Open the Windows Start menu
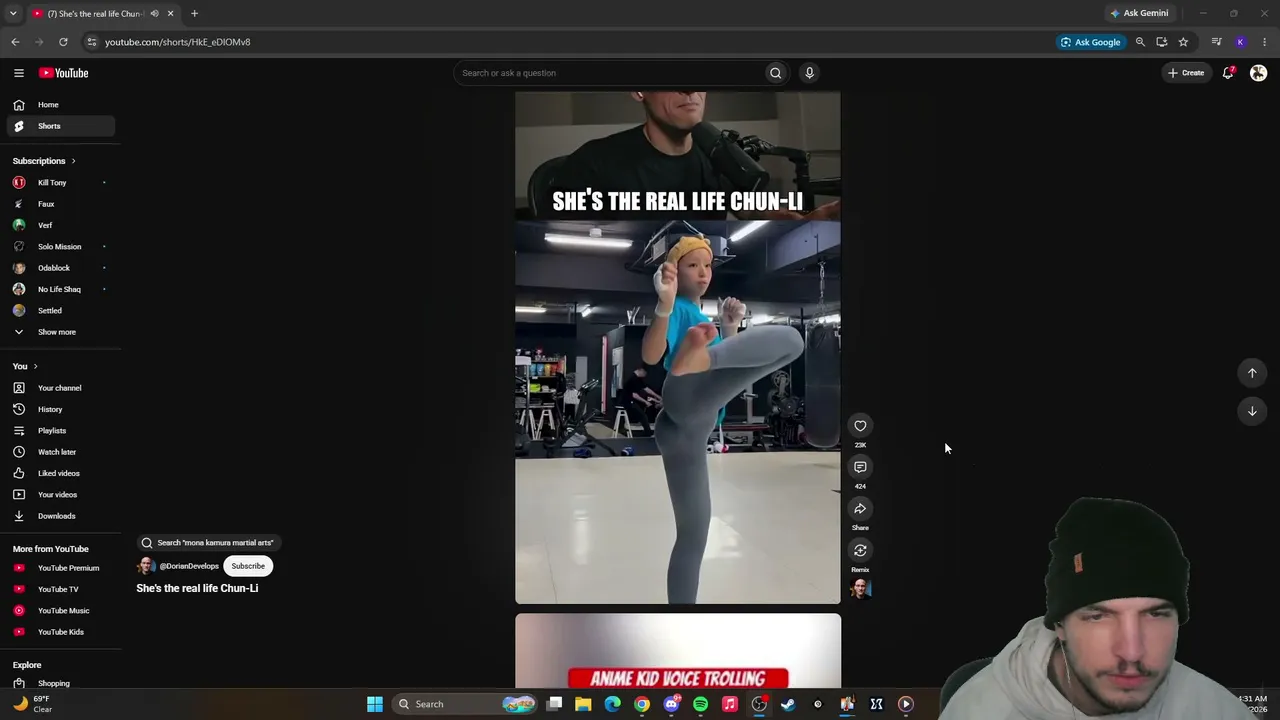The width and height of the screenshot is (1280, 720). coord(375,704)
